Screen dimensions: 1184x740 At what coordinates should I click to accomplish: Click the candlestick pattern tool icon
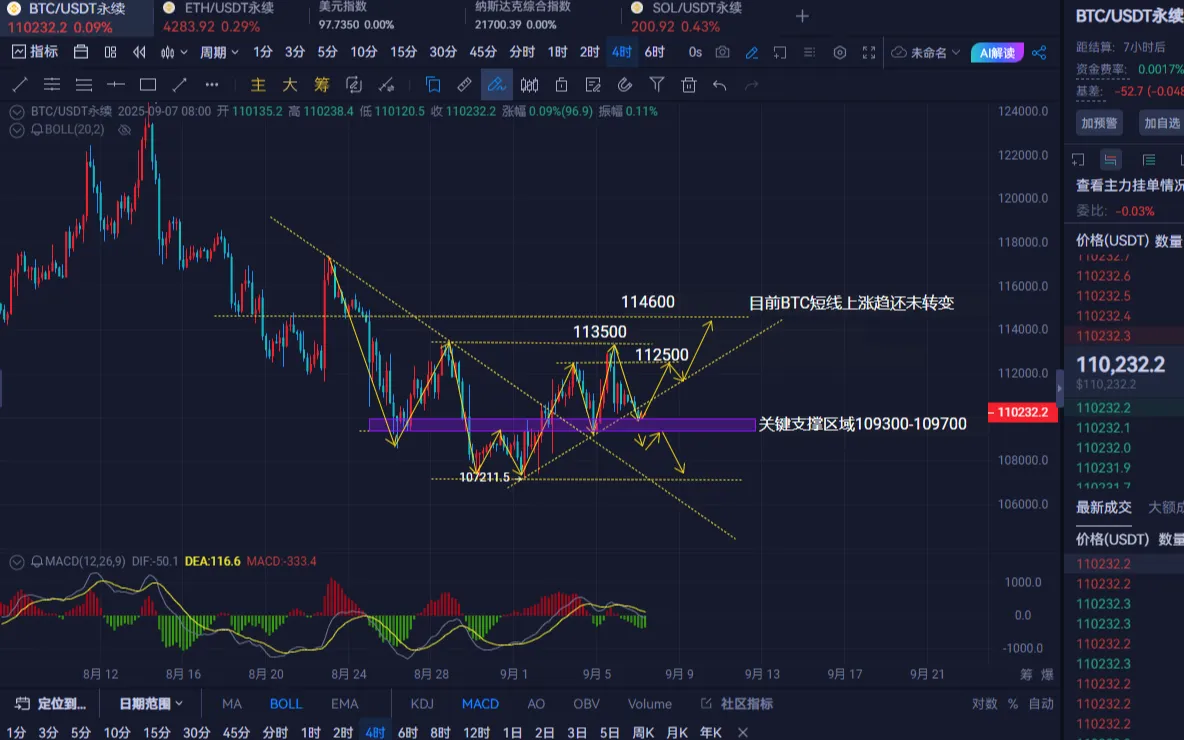pos(529,85)
